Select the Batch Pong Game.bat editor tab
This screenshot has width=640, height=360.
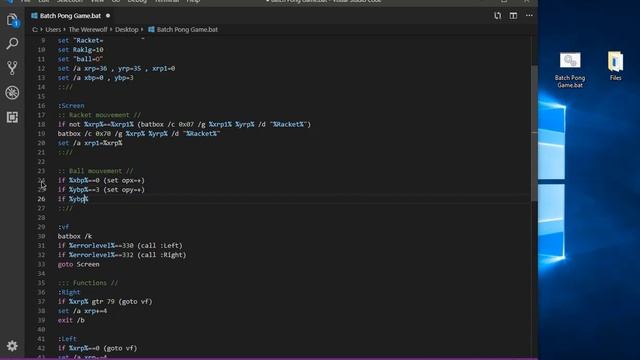[70, 16]
